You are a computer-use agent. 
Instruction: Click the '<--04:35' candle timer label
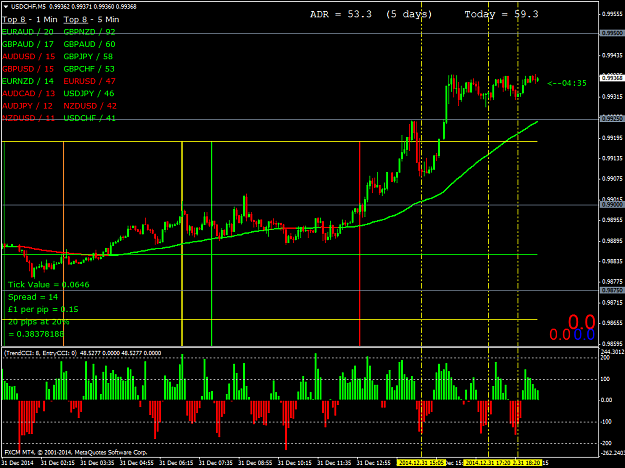point(567,83)
